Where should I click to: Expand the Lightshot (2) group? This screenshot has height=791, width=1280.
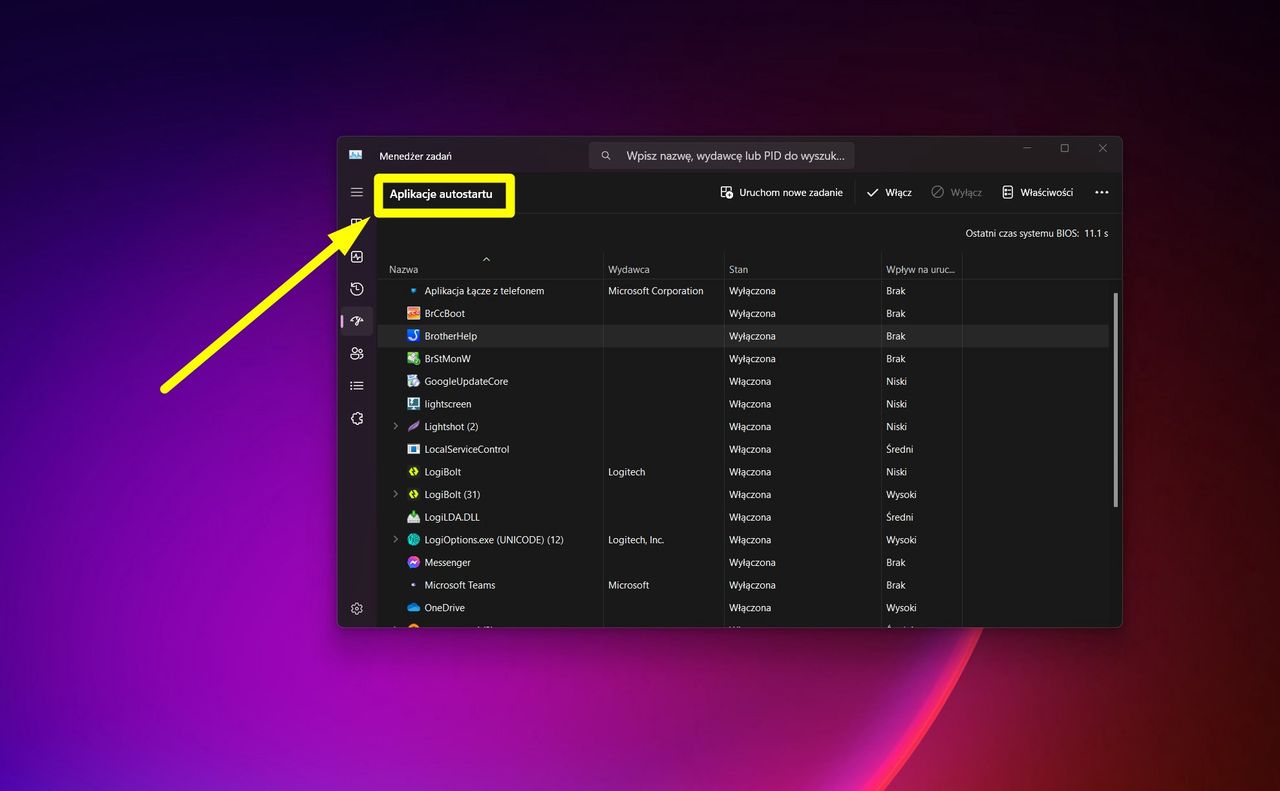[395, 426]
